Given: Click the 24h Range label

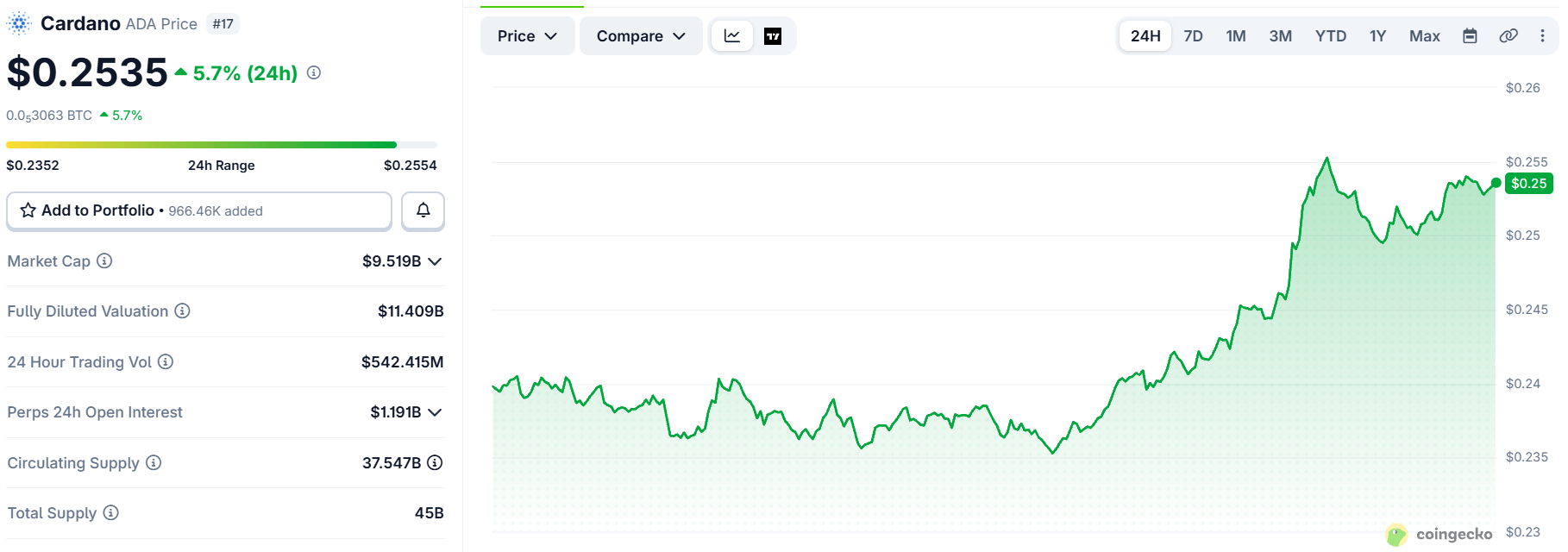Looking at the screenshot, I should point(222,165).
